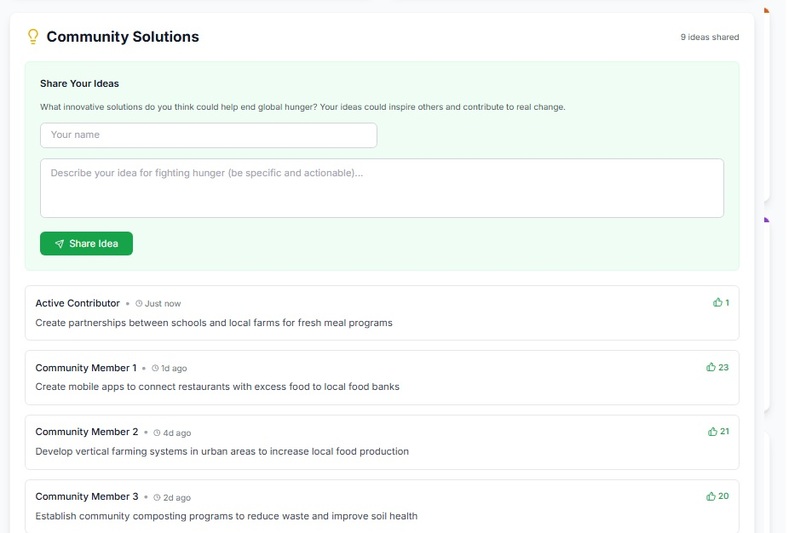Upvote Community Member 2's vertical farming idea
Viewport: 806px width, 533px height.
[x=718, y=432]
